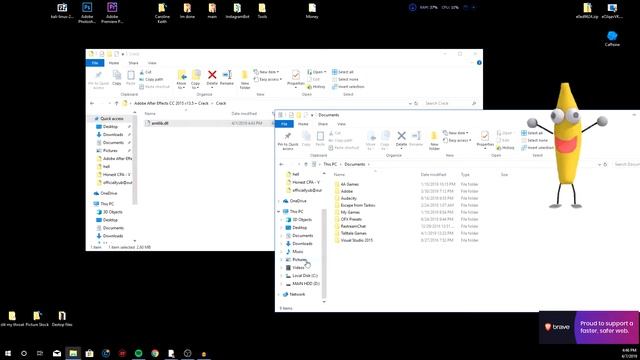Click Copy path in Crack window ribbon

tap(151, 79)
